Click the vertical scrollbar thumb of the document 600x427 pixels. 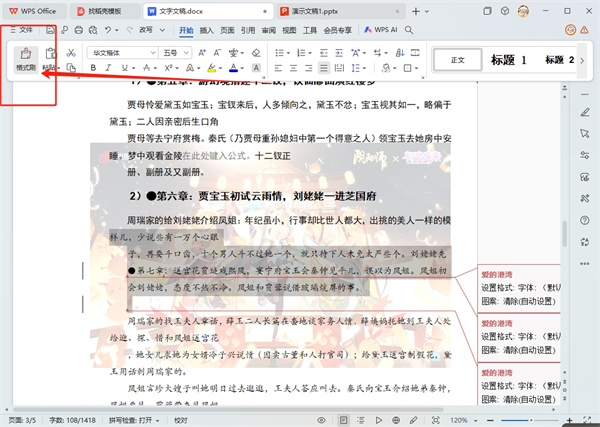565,234
